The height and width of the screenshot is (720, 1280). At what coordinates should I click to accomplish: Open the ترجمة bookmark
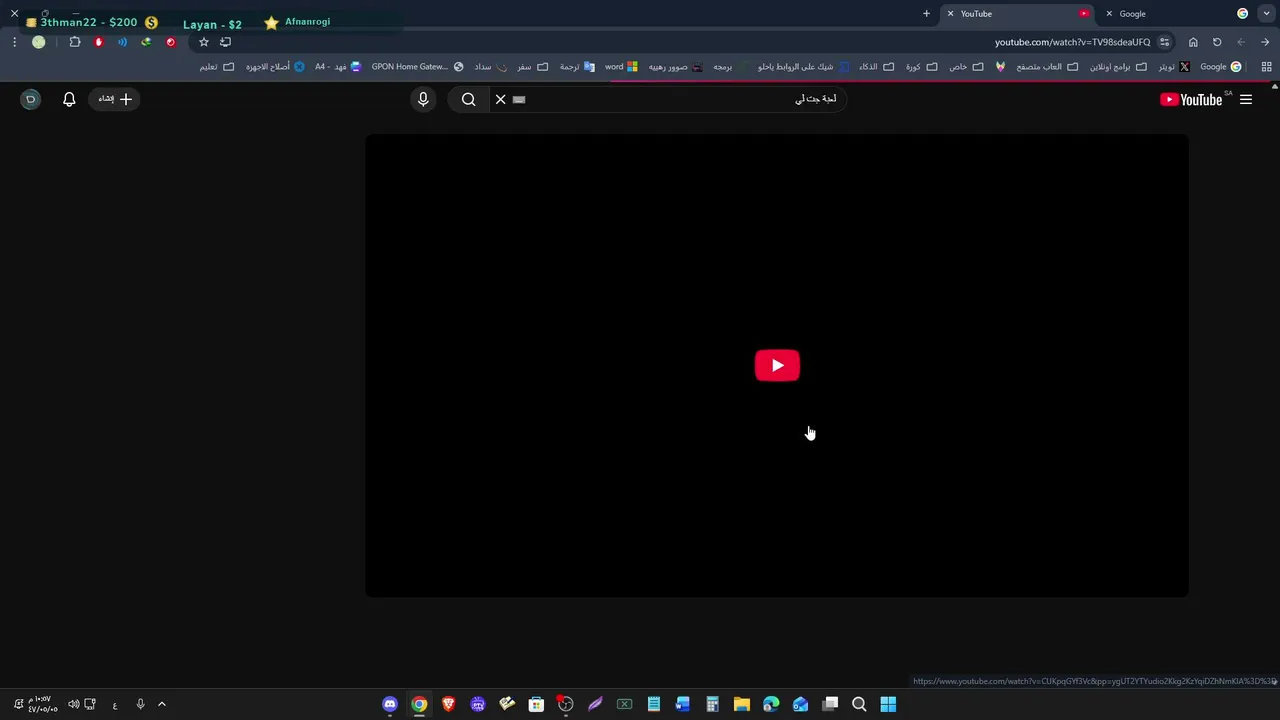pos(577,67)
